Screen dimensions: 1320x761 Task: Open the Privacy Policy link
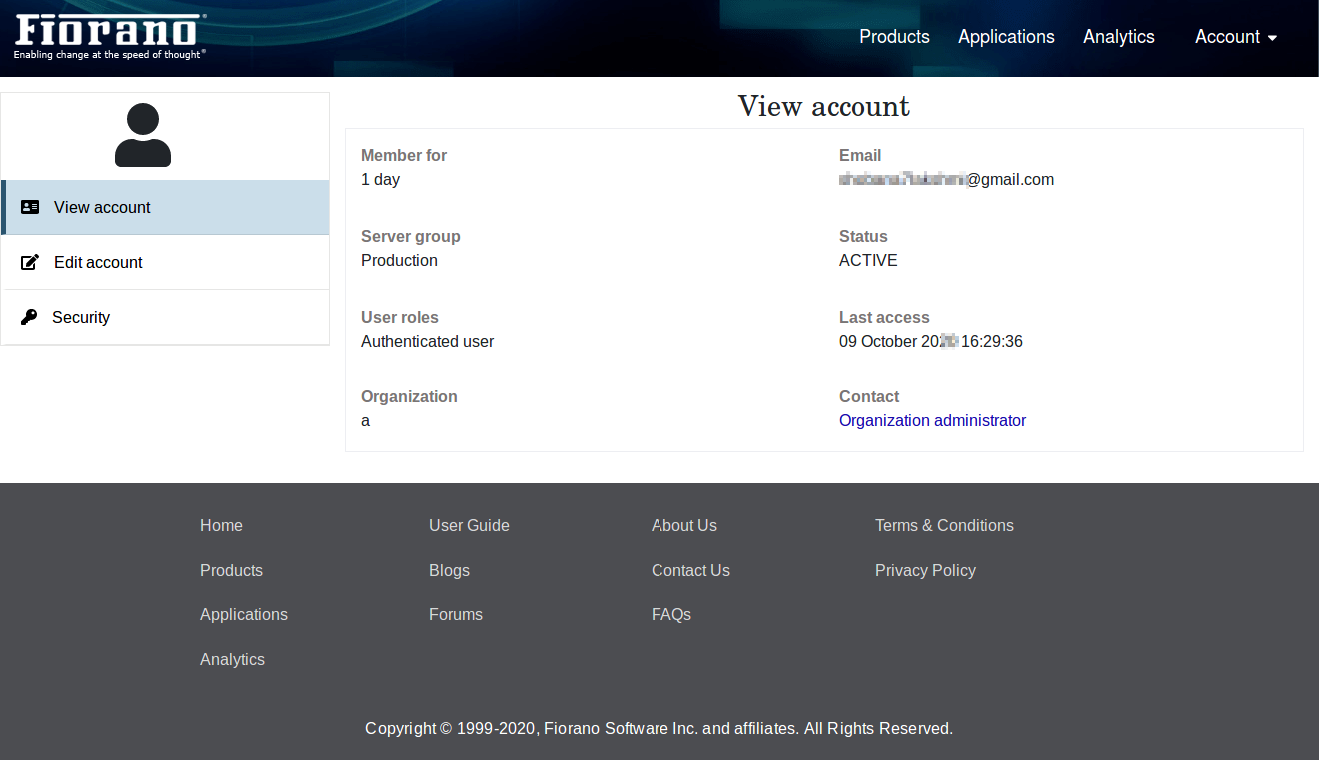coord(925,571)
